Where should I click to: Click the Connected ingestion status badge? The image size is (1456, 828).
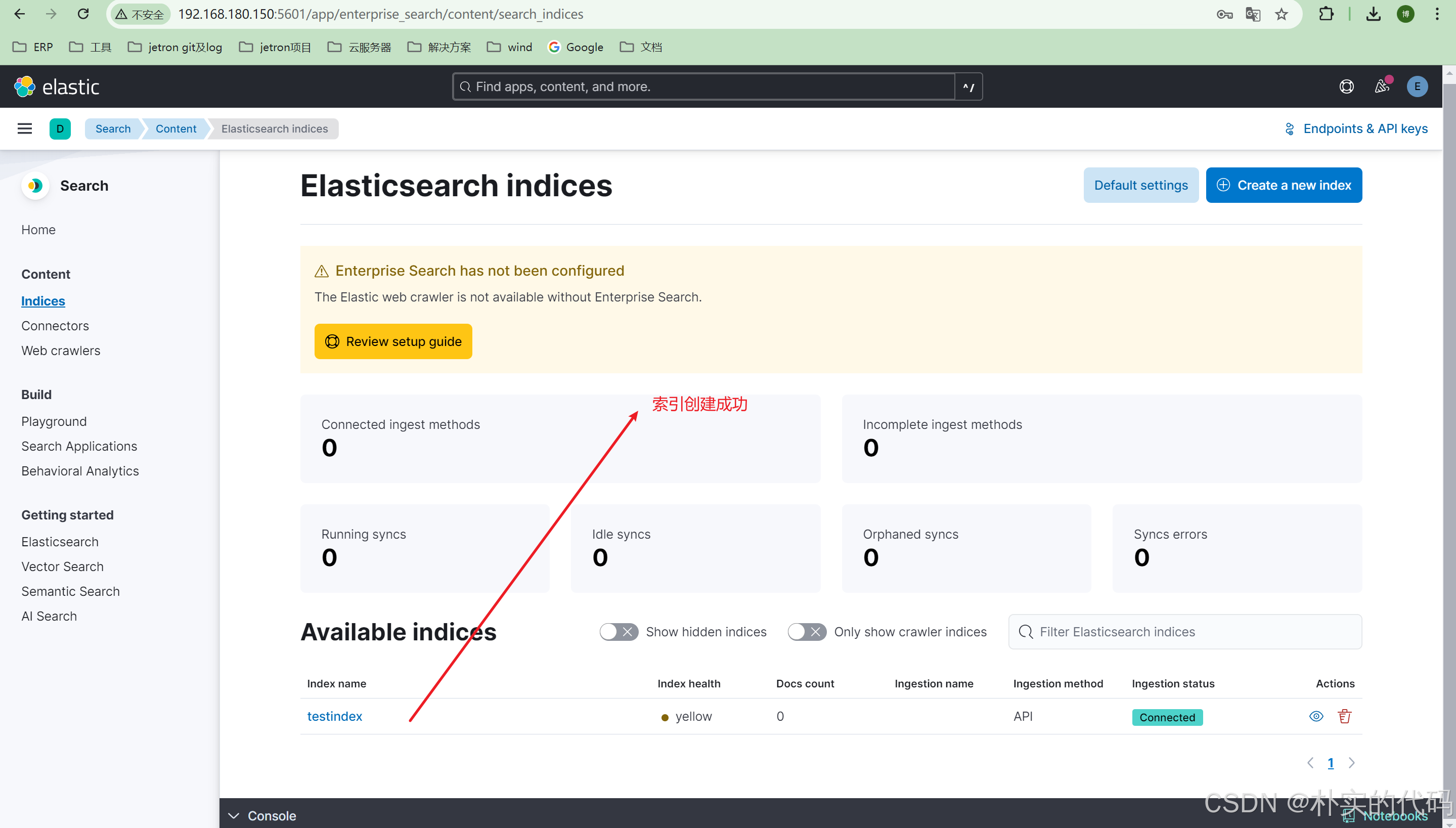[x=1167, y=717]
